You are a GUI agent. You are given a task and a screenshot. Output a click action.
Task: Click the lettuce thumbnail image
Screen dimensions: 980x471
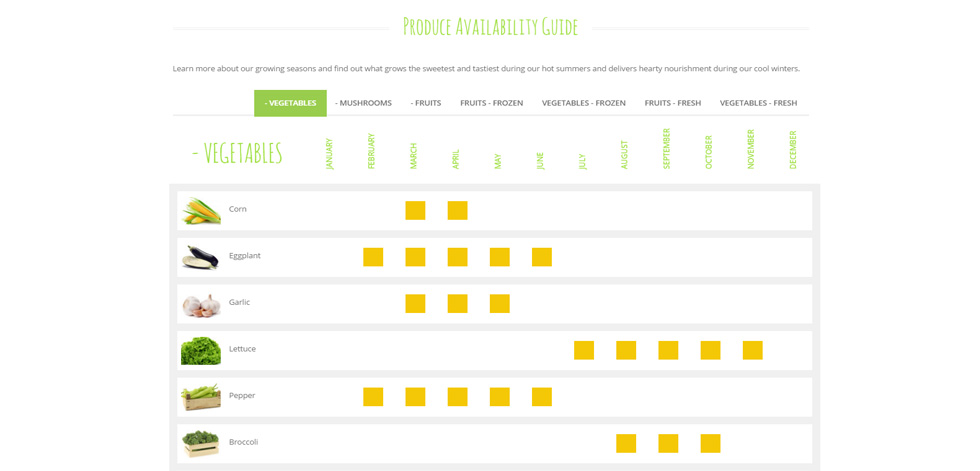(x=201, y=350)
